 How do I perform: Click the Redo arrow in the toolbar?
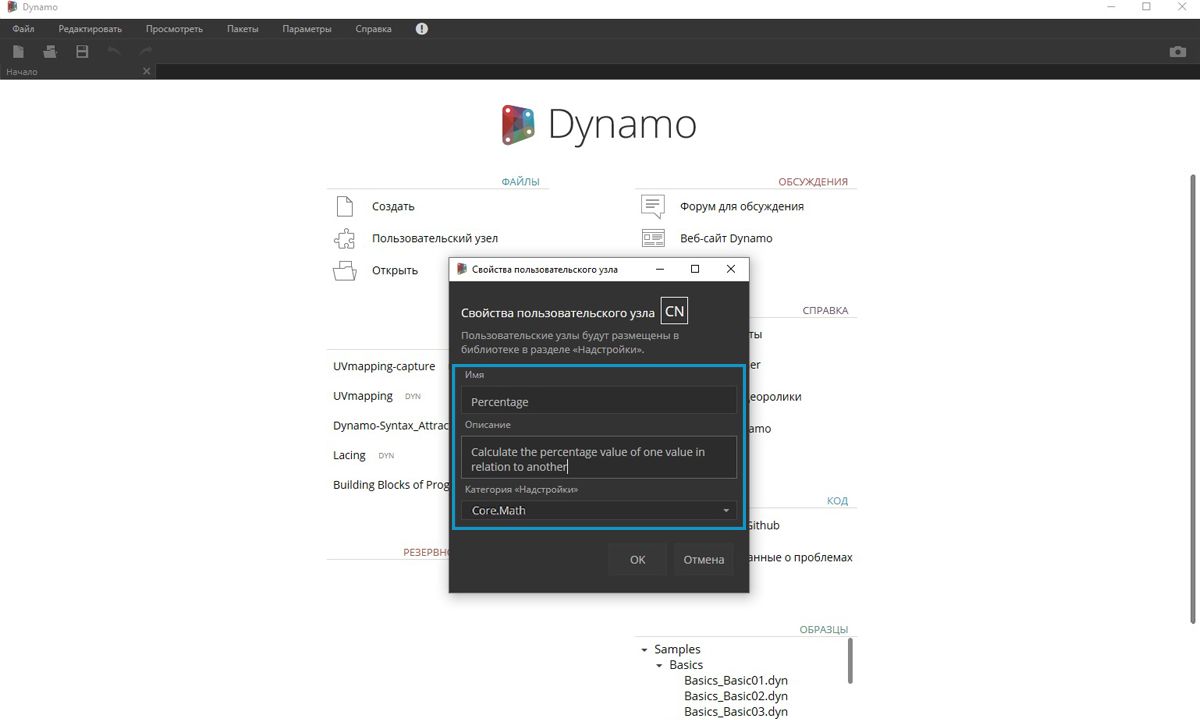pyautogui.click(x=146, y=51)
